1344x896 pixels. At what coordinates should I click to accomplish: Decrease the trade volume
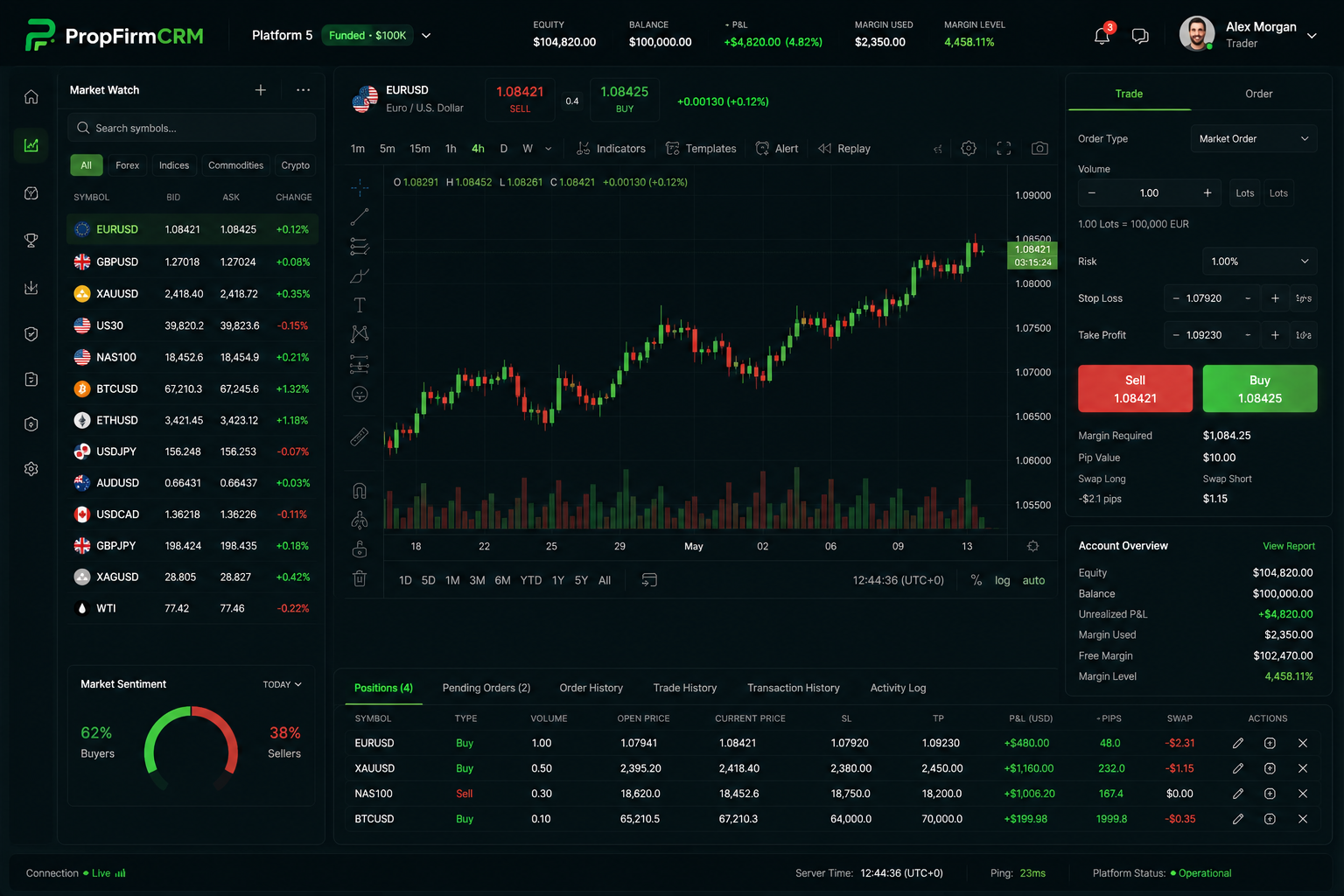tap(1091, 192)
